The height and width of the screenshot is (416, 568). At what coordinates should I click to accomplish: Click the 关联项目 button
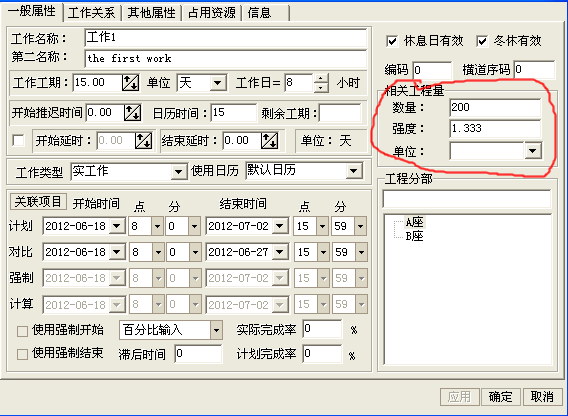pyautogui.click(x=38, y=201)
